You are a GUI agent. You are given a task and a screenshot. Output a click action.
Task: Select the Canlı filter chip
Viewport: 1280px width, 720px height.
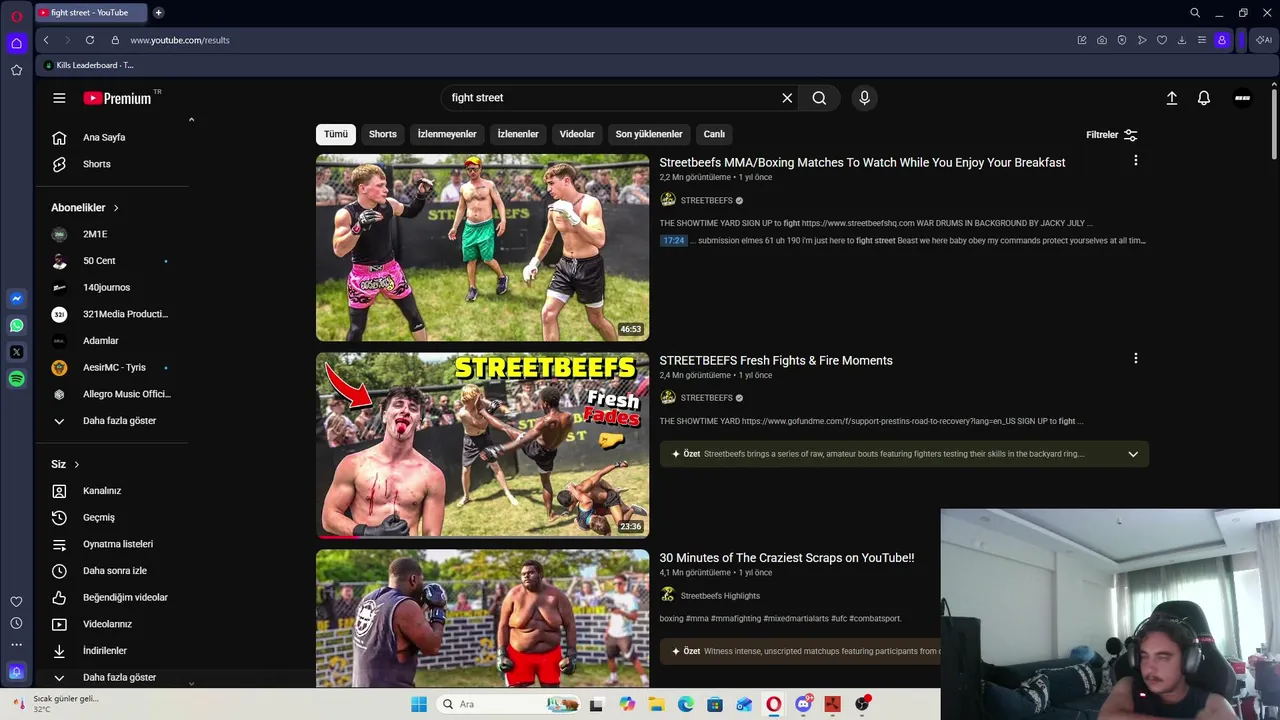pos(714,134)
